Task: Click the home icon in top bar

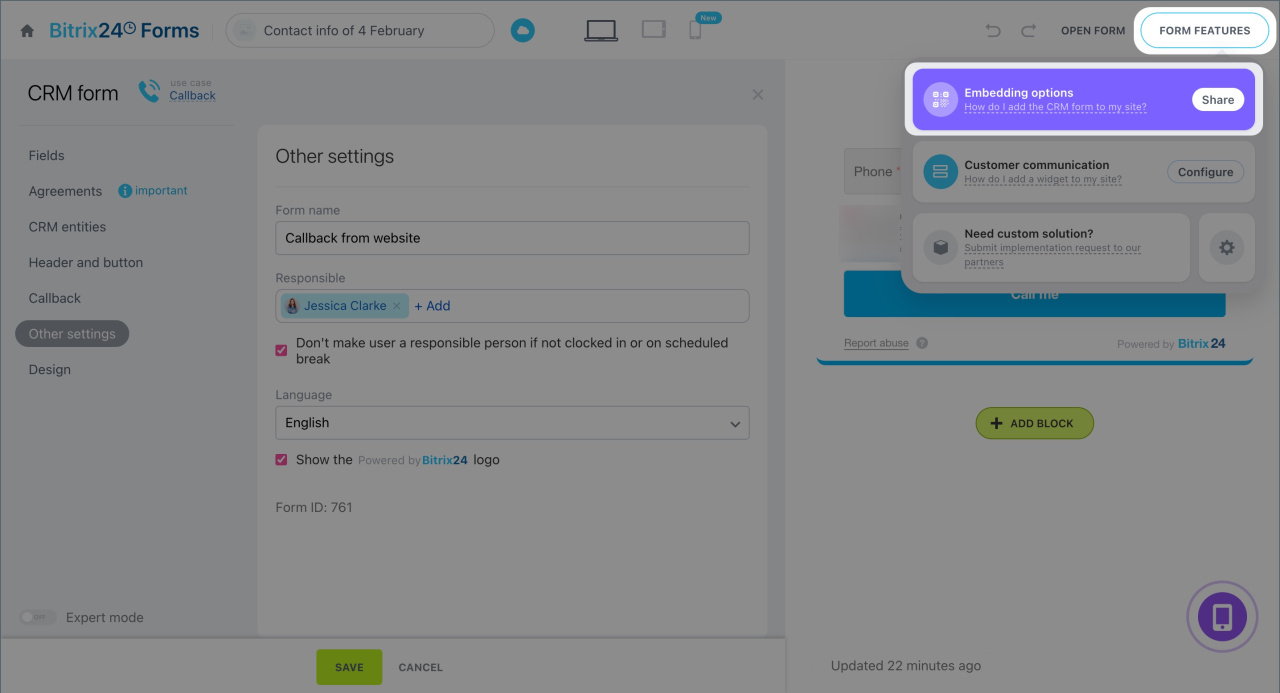Action: (x=27, y=31)
